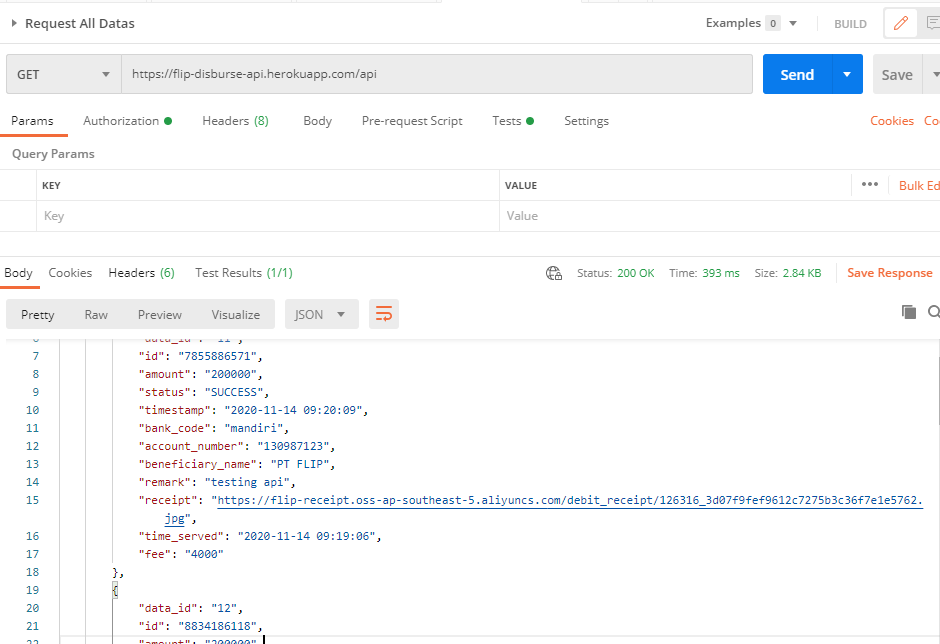This screenshot has width=940, height=644.
Task: Click Save Response
Action: [890, 273]
